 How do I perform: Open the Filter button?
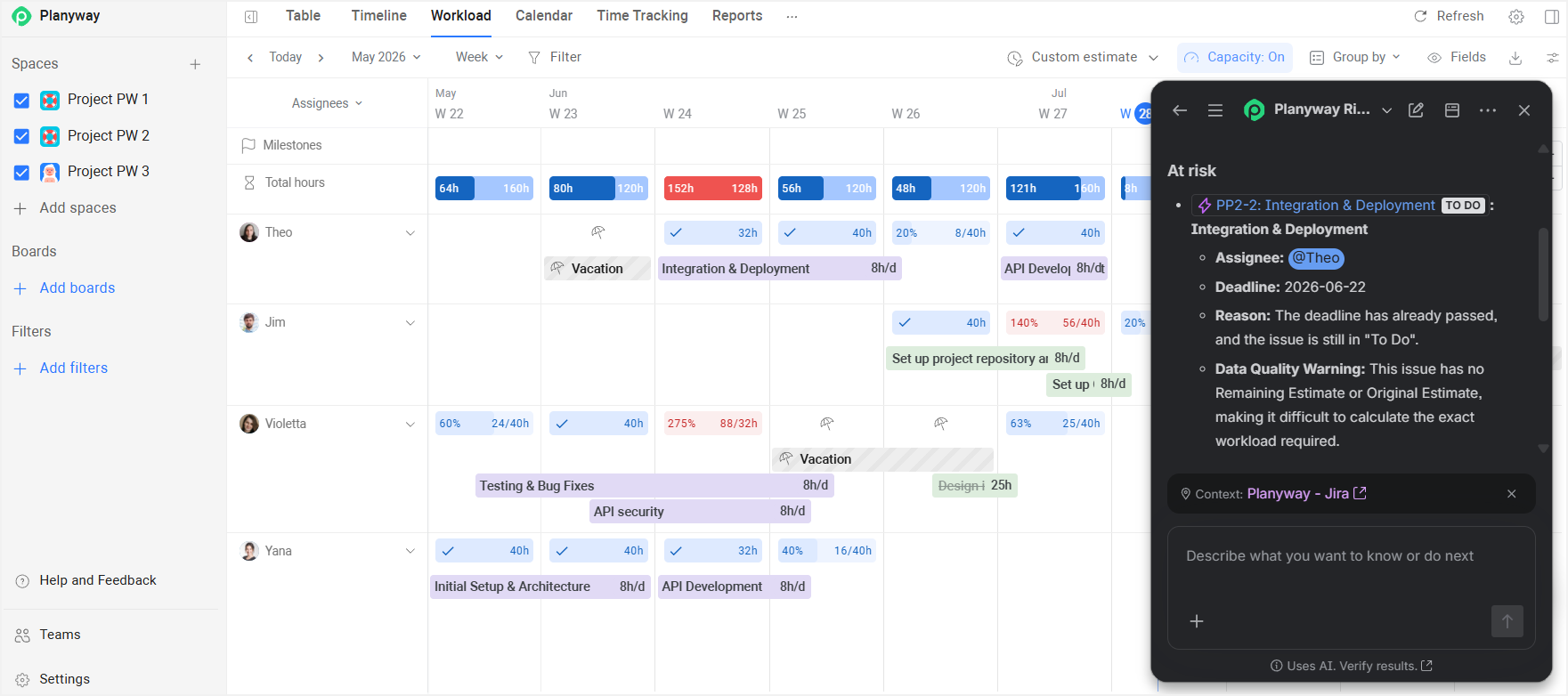pyautogui.click(x=555, y=57)
